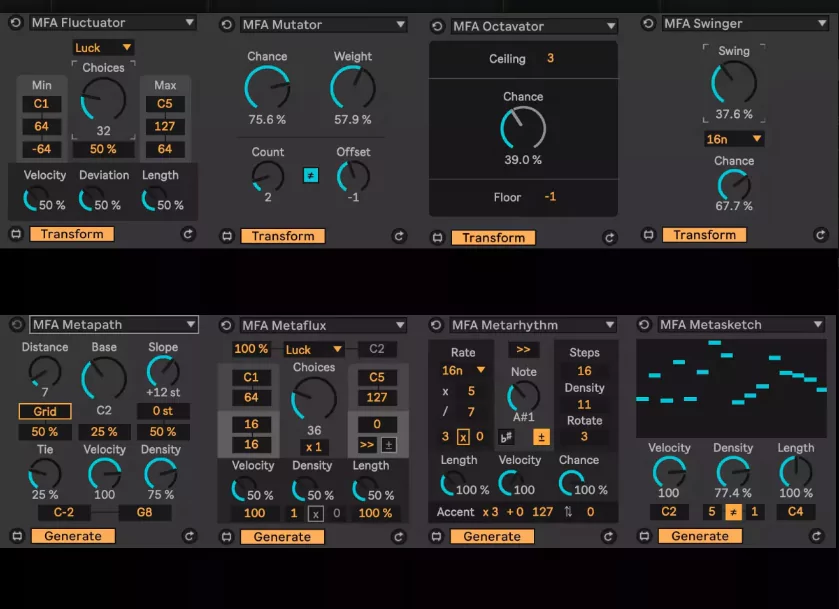Open the MFA Swinger preset dropdown
The image size is (839, 609).
[745, 24]
